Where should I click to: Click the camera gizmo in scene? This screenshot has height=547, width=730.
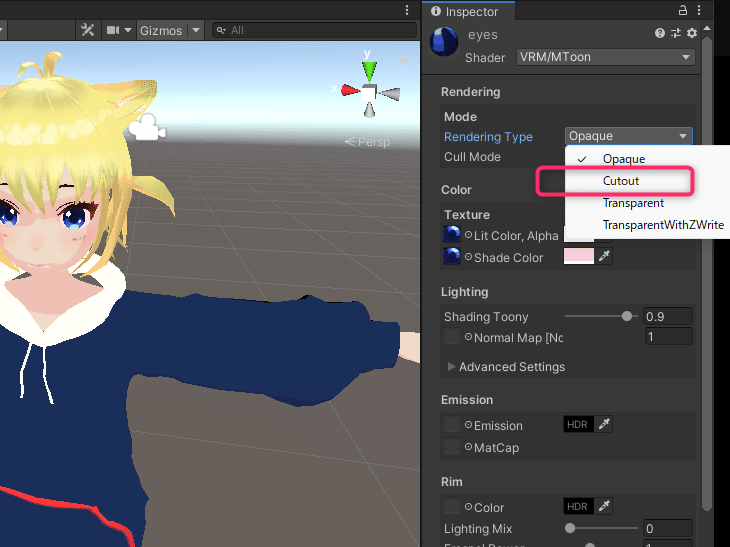[146, 128]
